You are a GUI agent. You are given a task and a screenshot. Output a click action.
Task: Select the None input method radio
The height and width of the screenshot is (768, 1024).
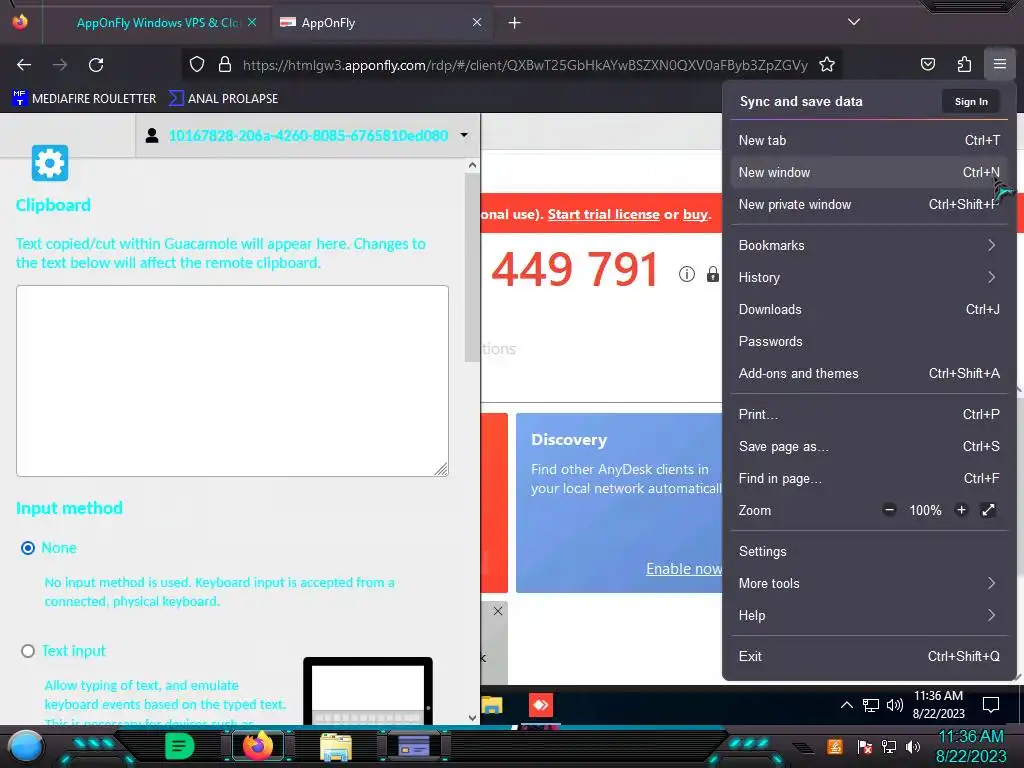(x=27, y=548)
